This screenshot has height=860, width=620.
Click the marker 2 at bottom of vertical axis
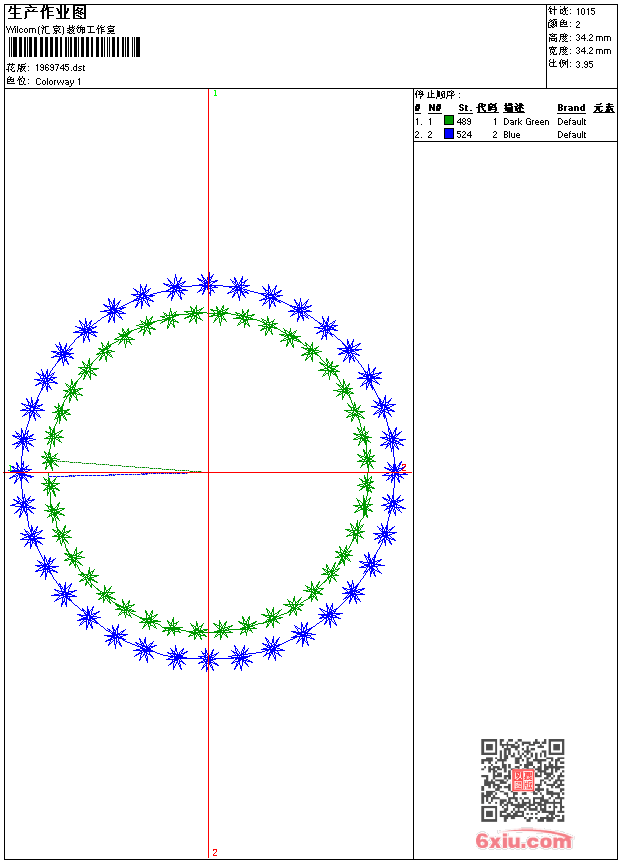coord(215,852)
